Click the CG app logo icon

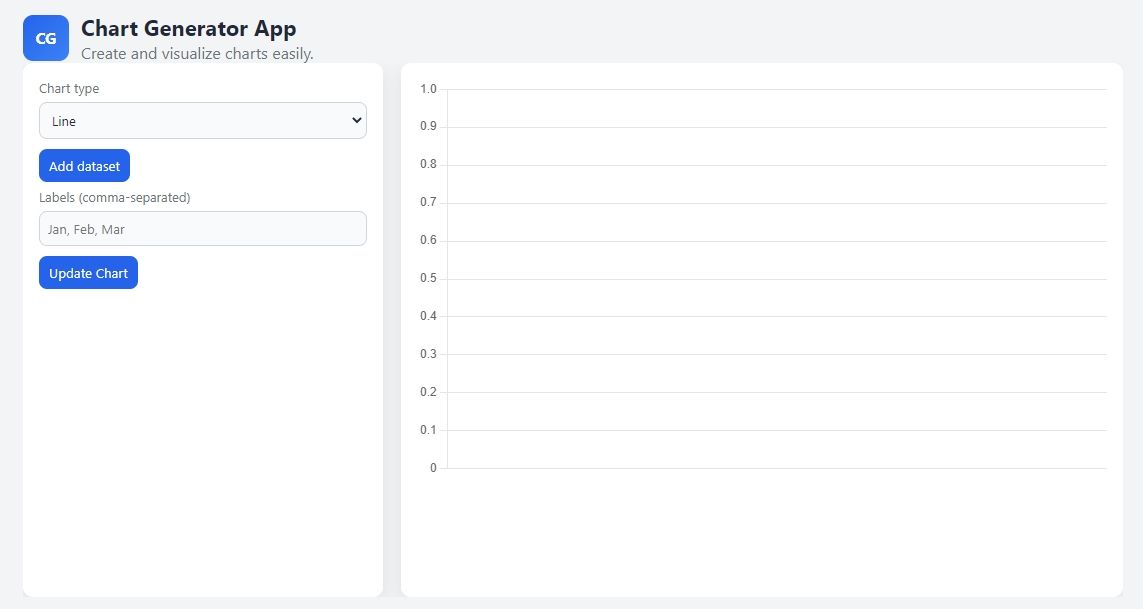pyautogui.click(x=46, y=38)
